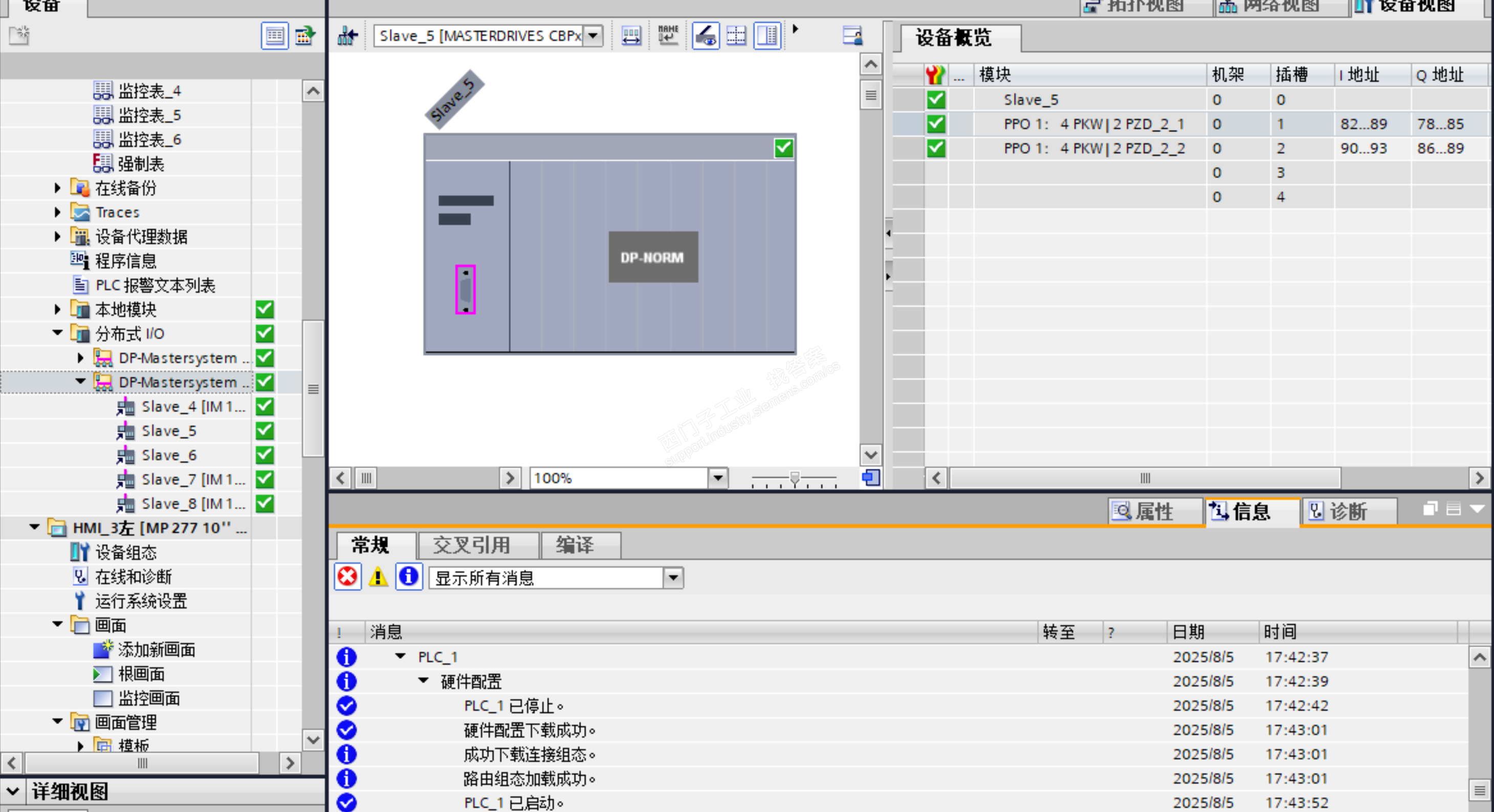Toggle the error messages filter icon

[347, 577]
